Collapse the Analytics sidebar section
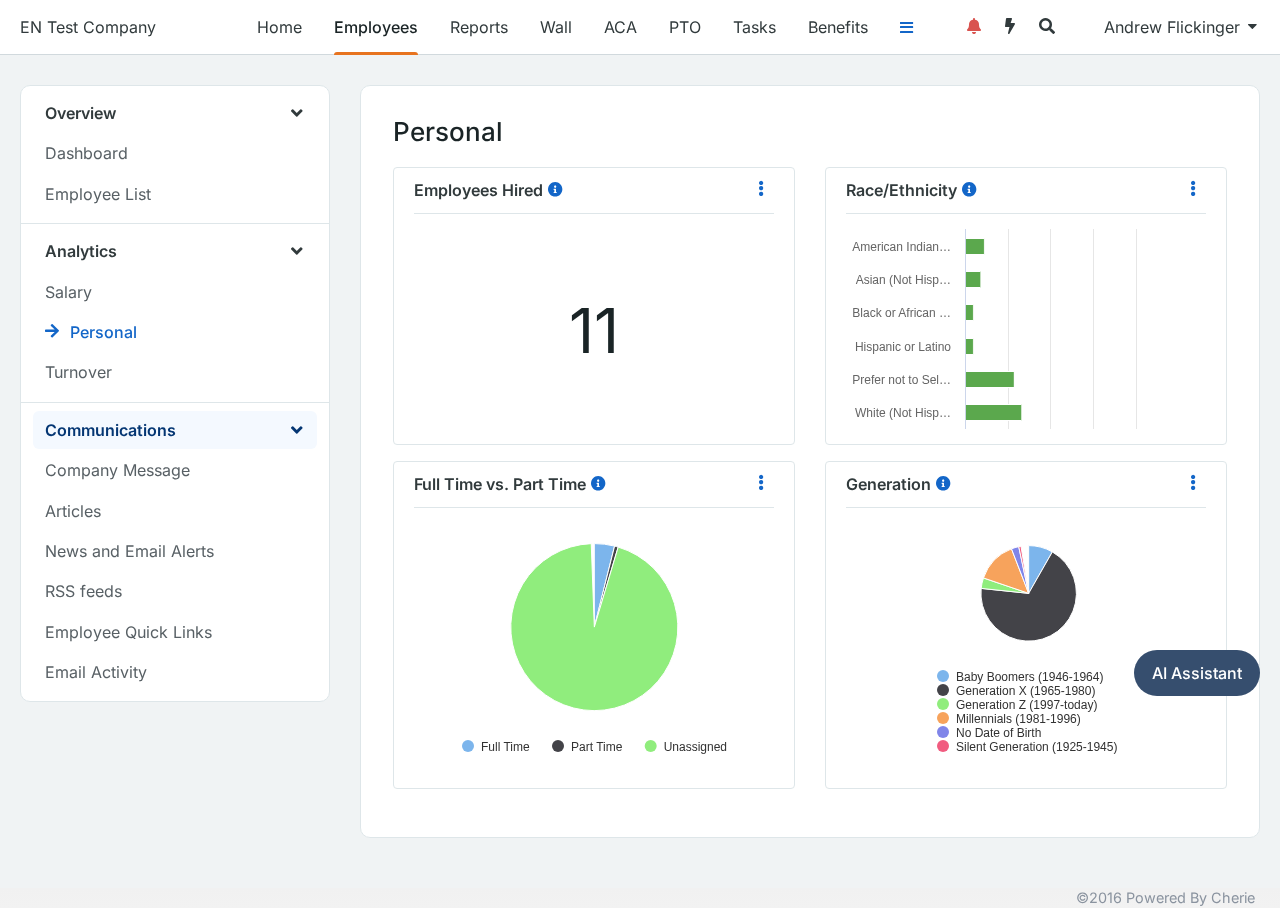 click(297, 251)
